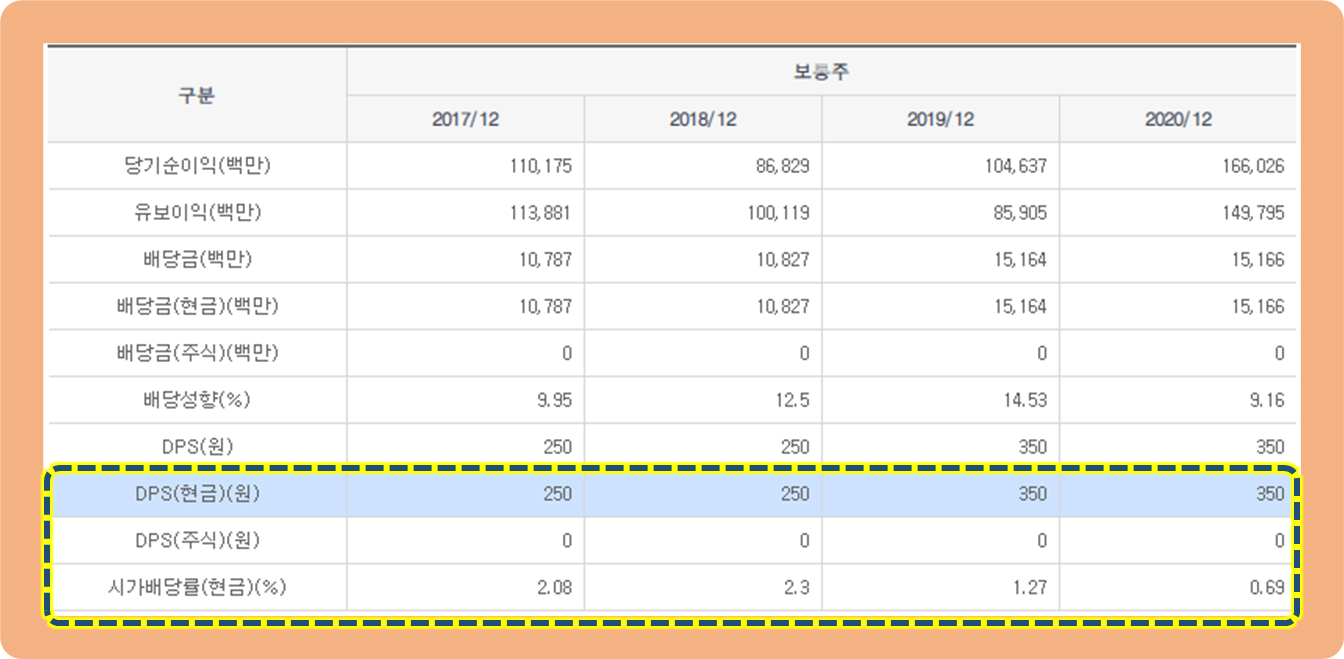
Task: Select dividend yield 2.08
Action: (555, 588)
